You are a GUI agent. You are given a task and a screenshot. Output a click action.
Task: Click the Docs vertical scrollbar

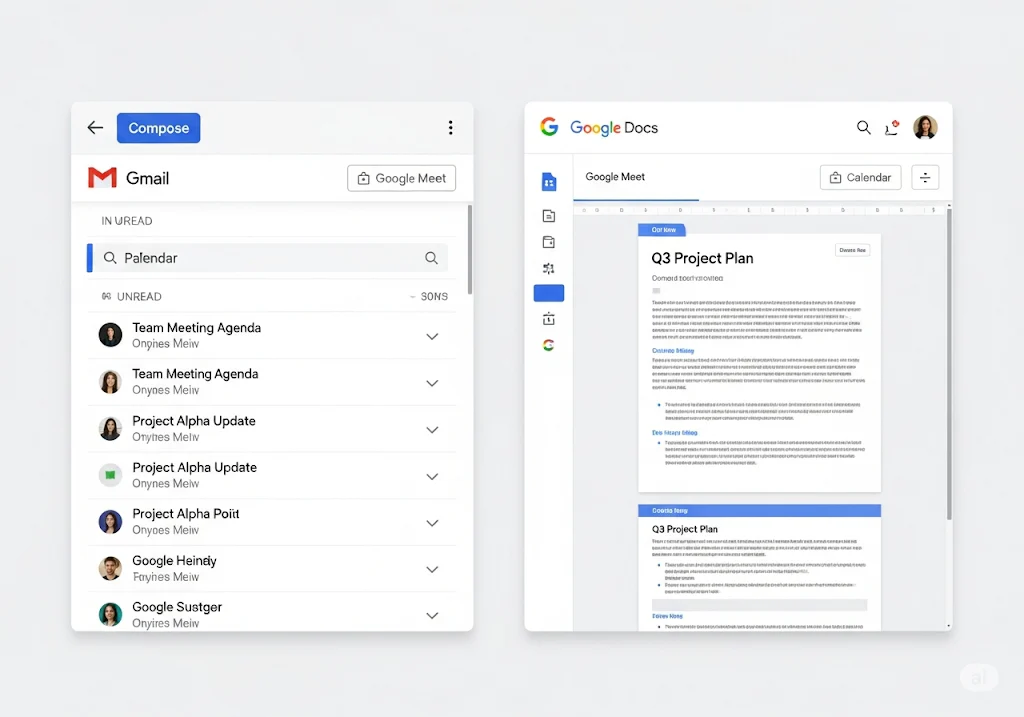949,364
